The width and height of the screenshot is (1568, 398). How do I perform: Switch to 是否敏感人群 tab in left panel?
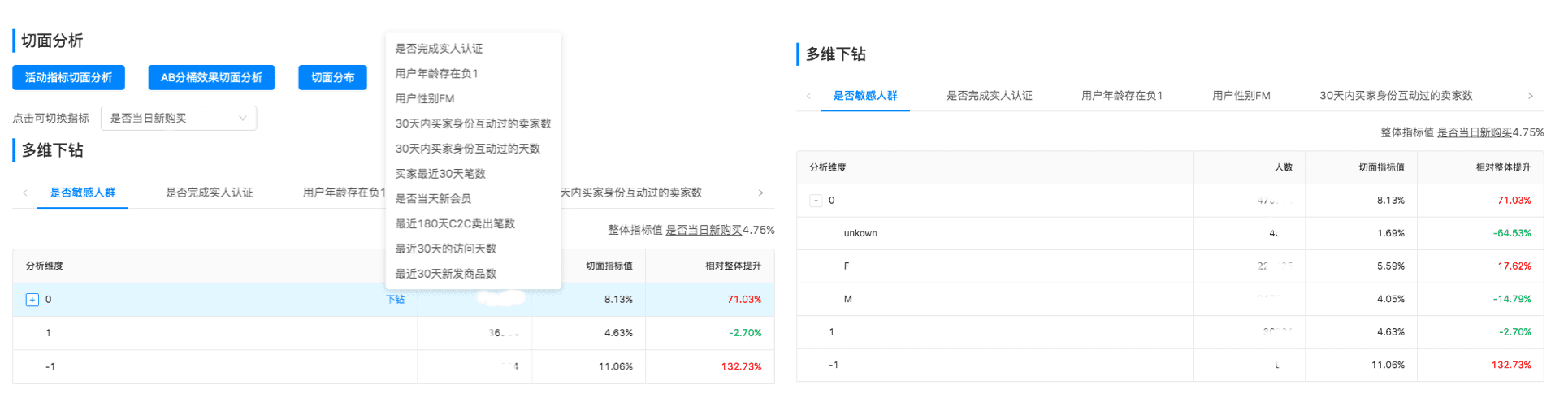pos(83,193)
